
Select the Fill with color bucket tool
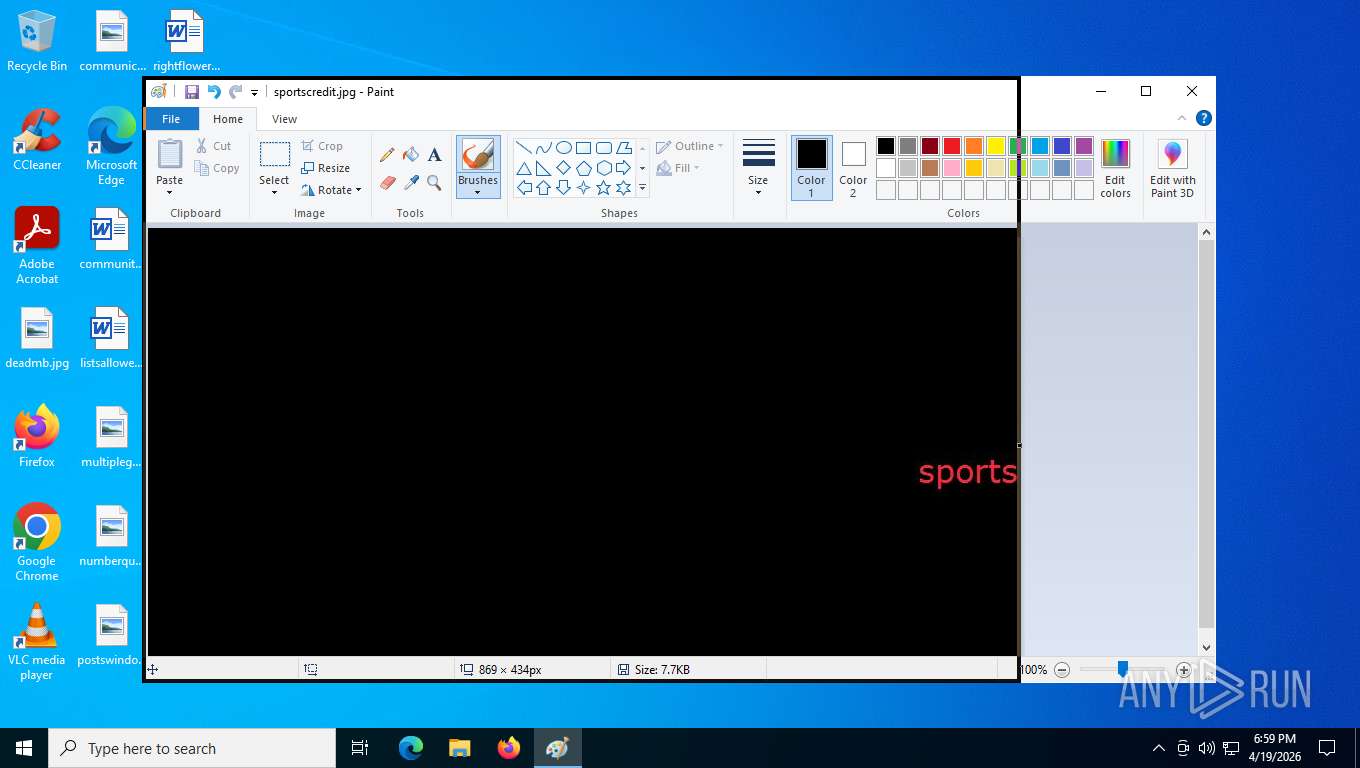pos(410,155)
